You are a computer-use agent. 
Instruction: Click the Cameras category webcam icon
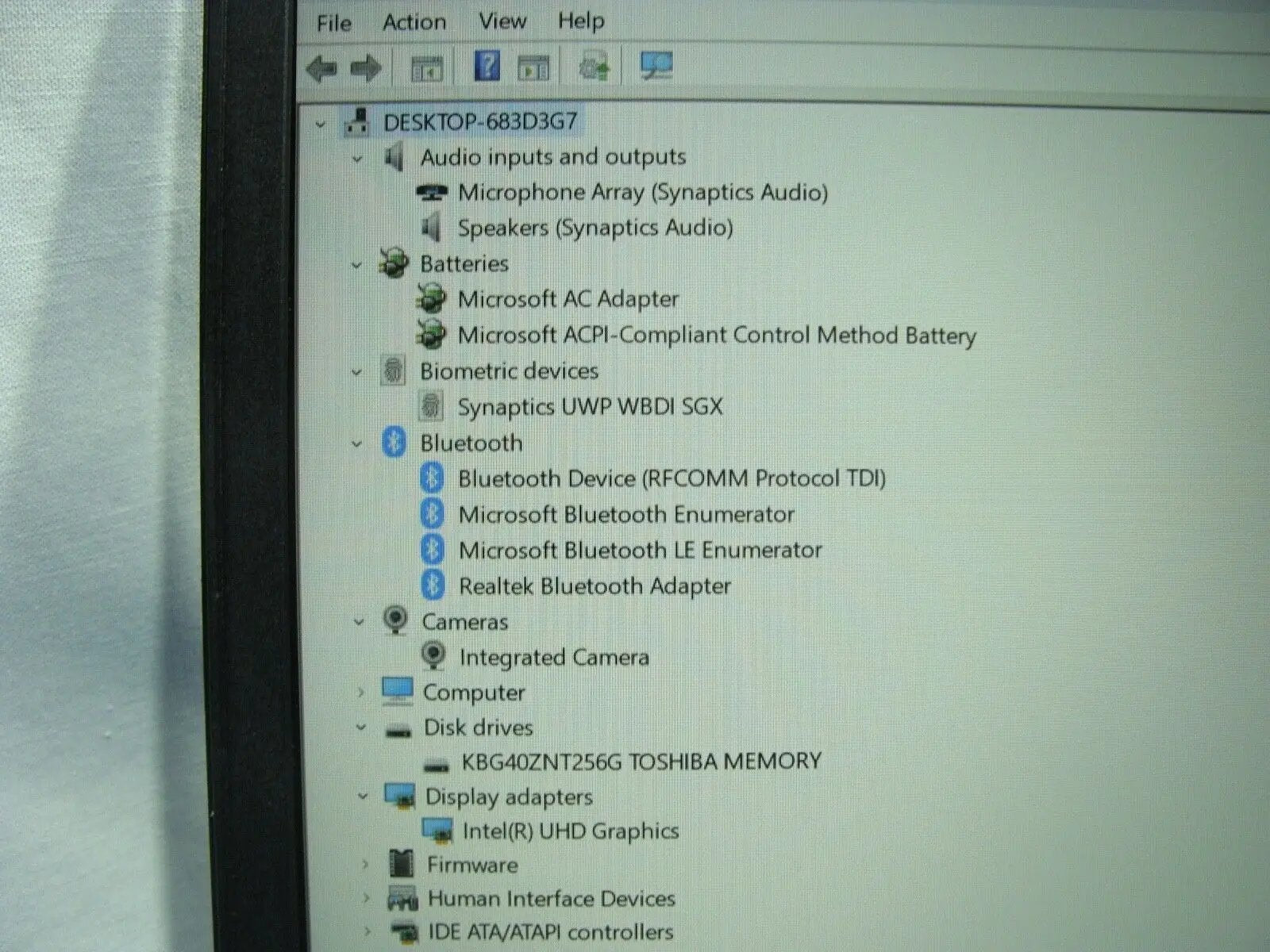pyautogui.click(x=395, y=620)
